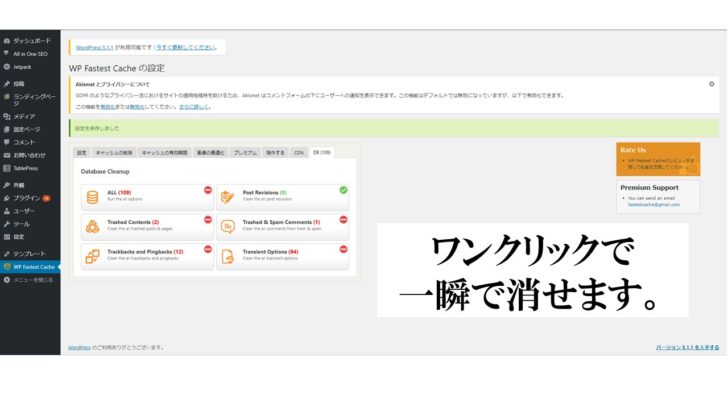Screen dimensions: 728x410
Task: Click the fastestcache@gmail.com email link
Action: [654, 205]
